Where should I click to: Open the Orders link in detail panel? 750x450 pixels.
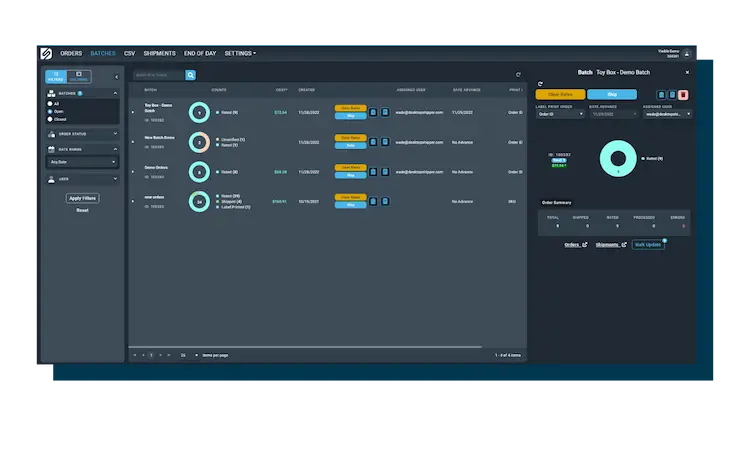pos(575,245)
